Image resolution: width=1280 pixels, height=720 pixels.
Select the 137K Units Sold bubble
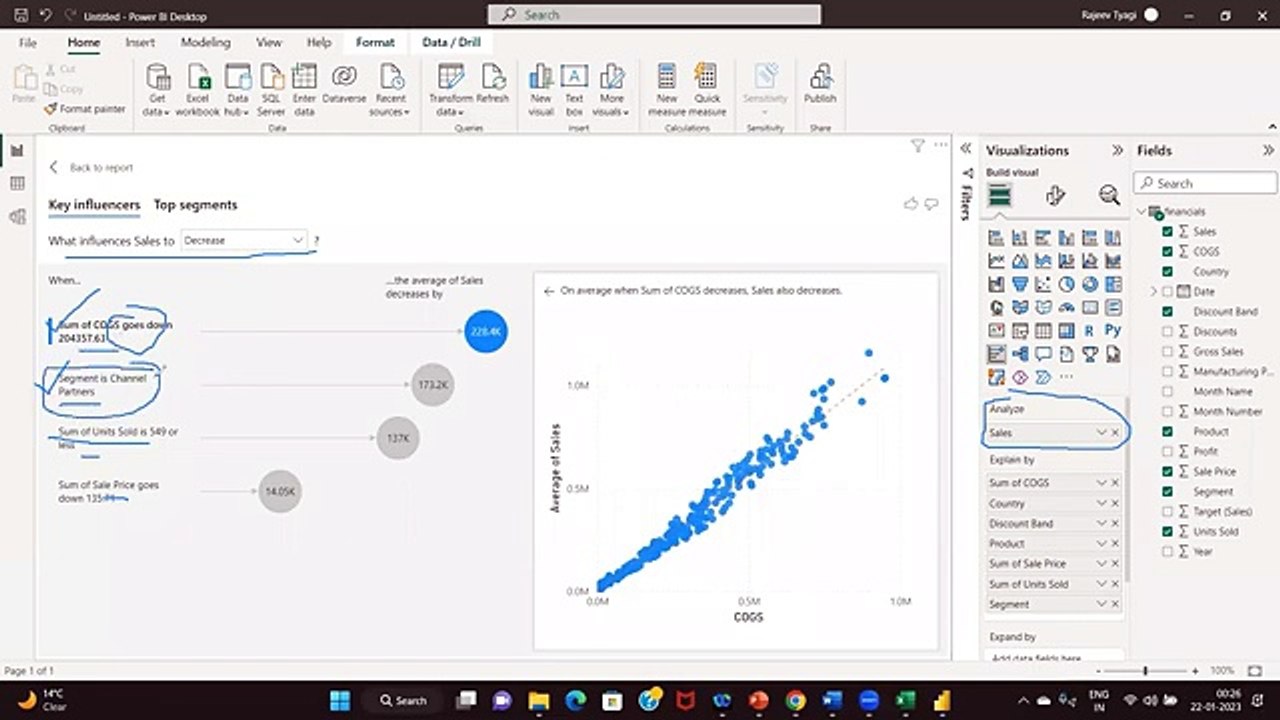pos(398,438)
